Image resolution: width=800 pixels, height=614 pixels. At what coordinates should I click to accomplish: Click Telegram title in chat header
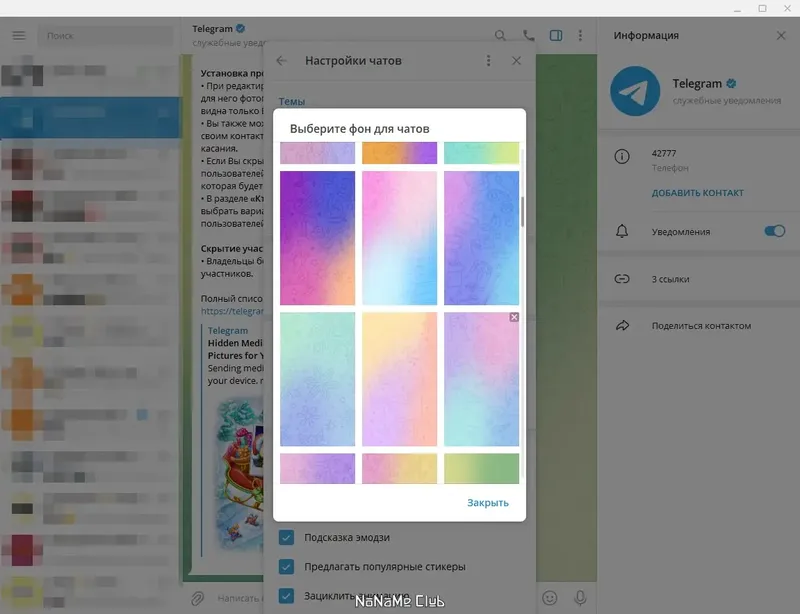[x=212, y=29]
